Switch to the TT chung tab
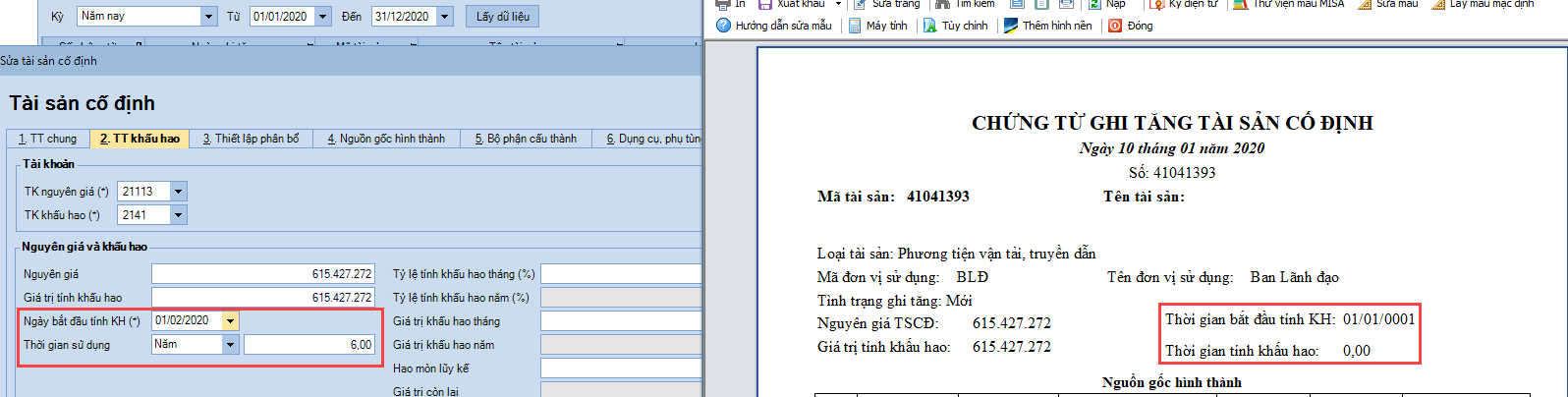The height and width of the screenshot is (397, 1568). pos(48,139)
